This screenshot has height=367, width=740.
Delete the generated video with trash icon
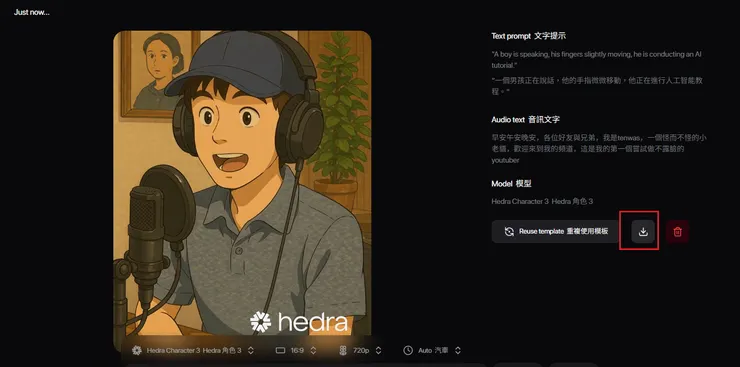pyautogui.click(x=677, y=232)
